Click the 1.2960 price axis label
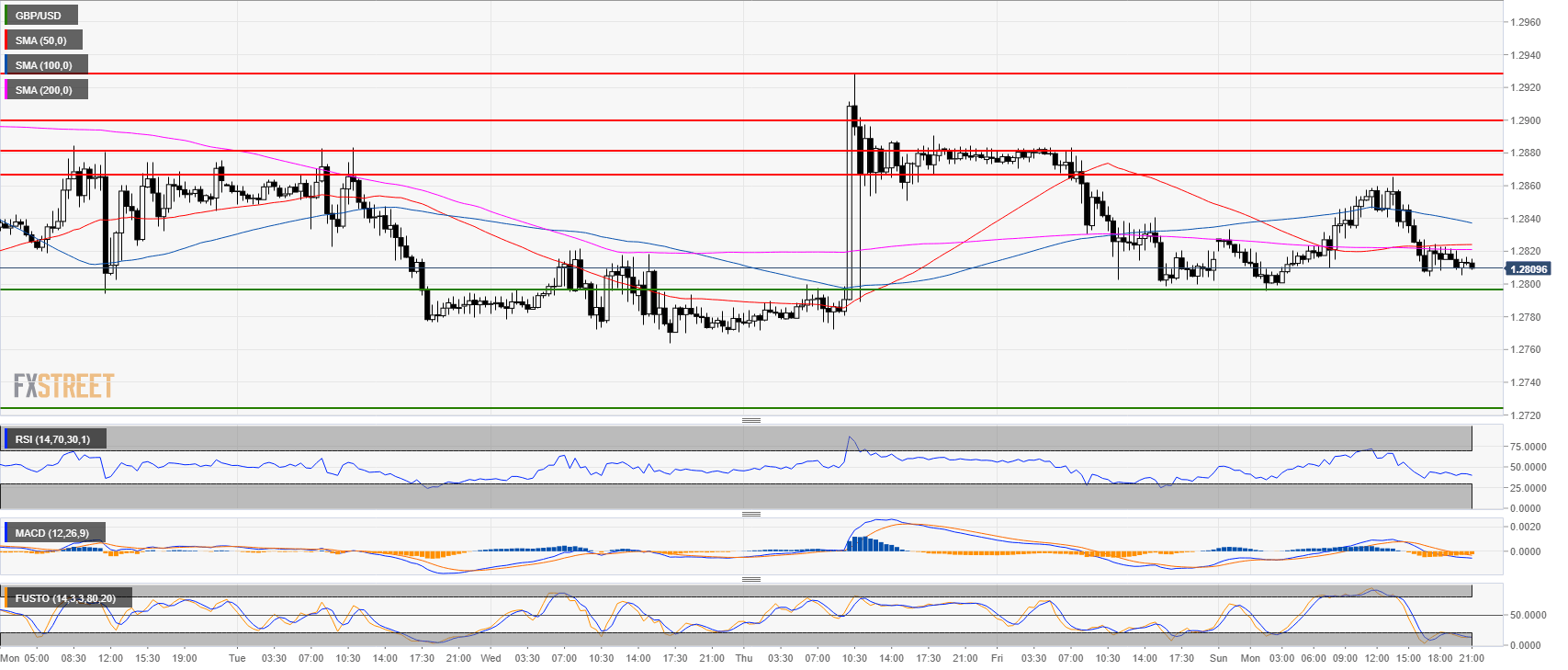 [x=1525, y=22]
